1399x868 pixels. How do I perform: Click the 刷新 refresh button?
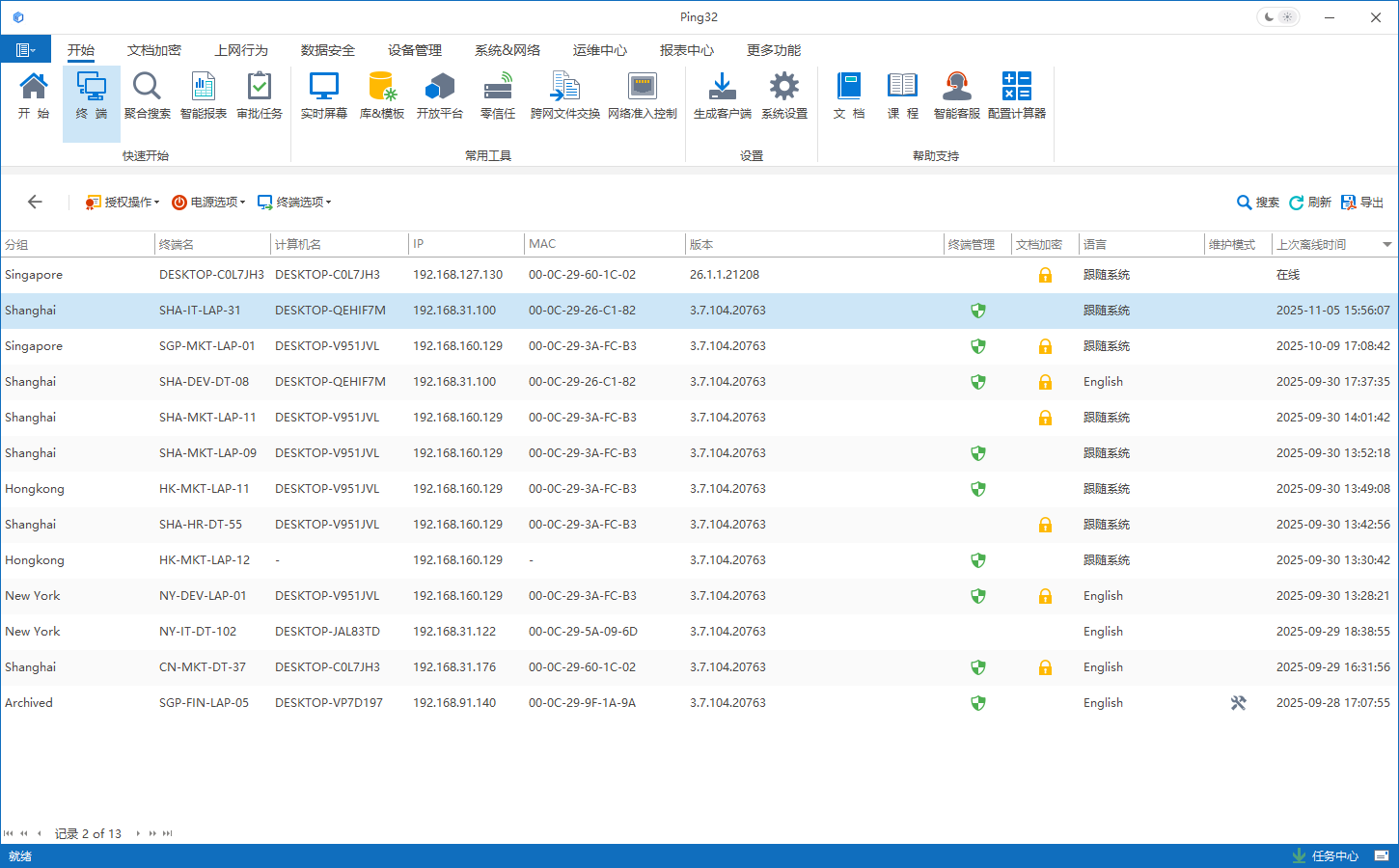pos(1310,203)
